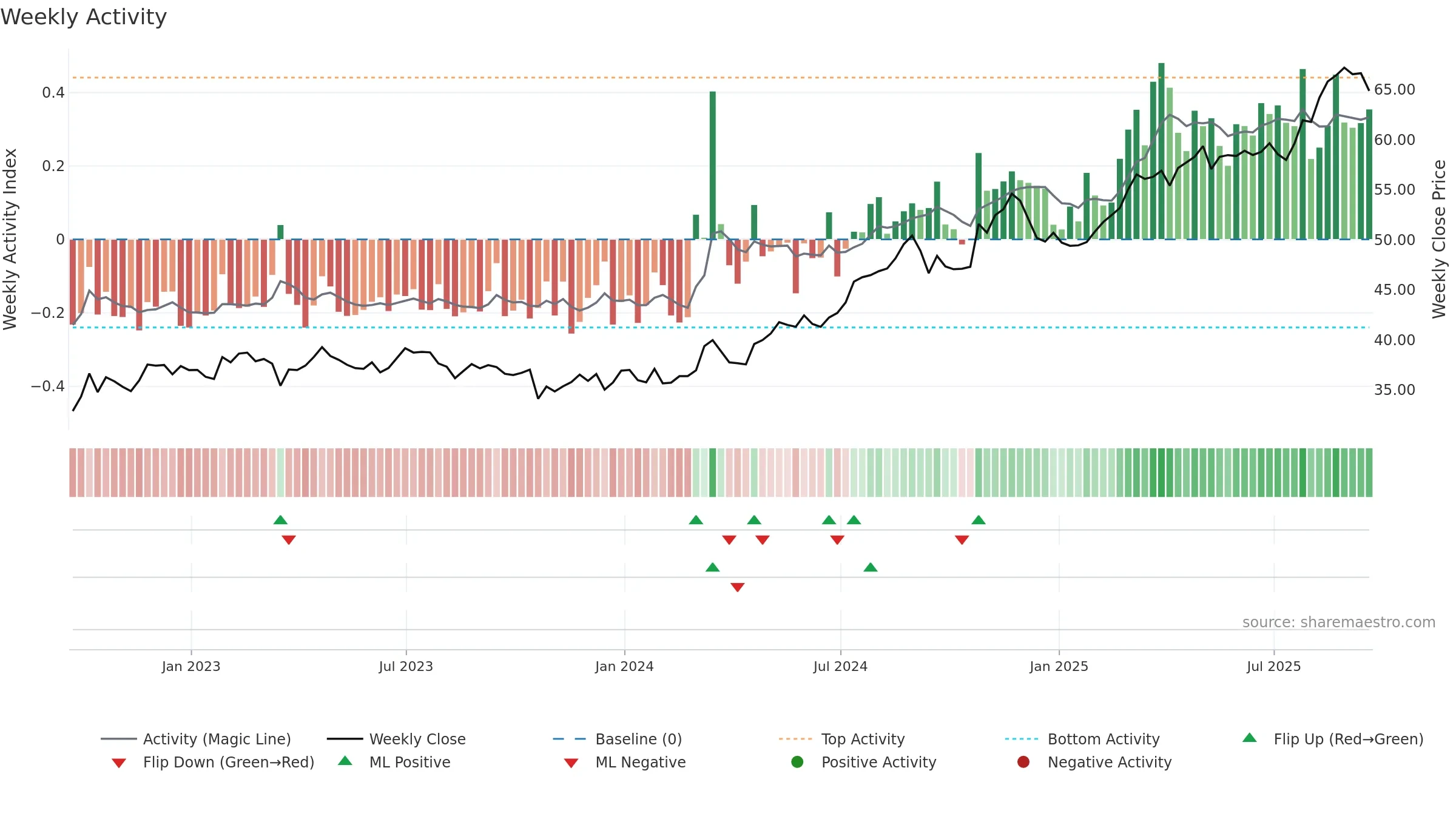Click the tall green bar near 0.4

[712, 165]
